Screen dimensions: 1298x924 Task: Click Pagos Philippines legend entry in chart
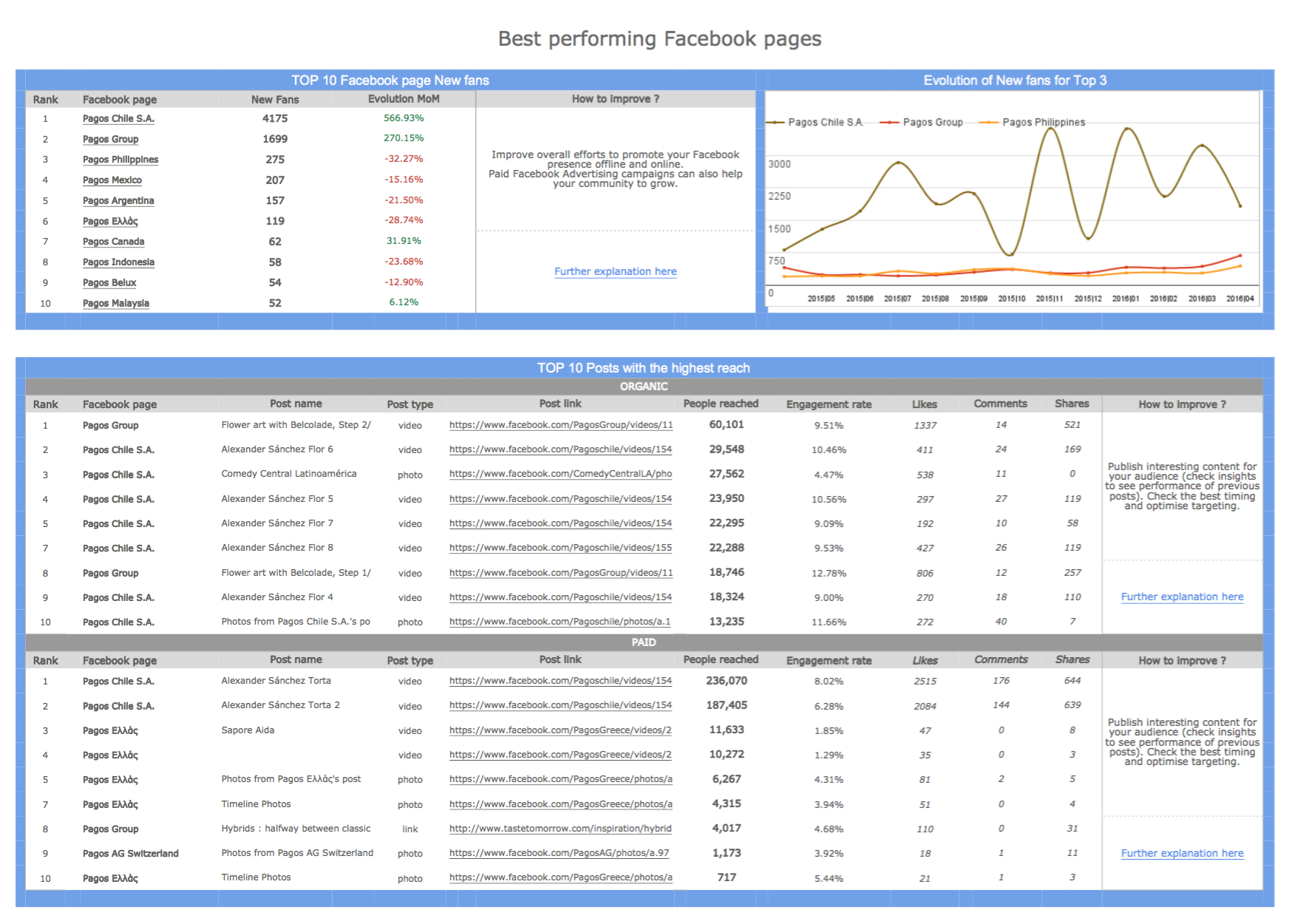[1043, 123]
